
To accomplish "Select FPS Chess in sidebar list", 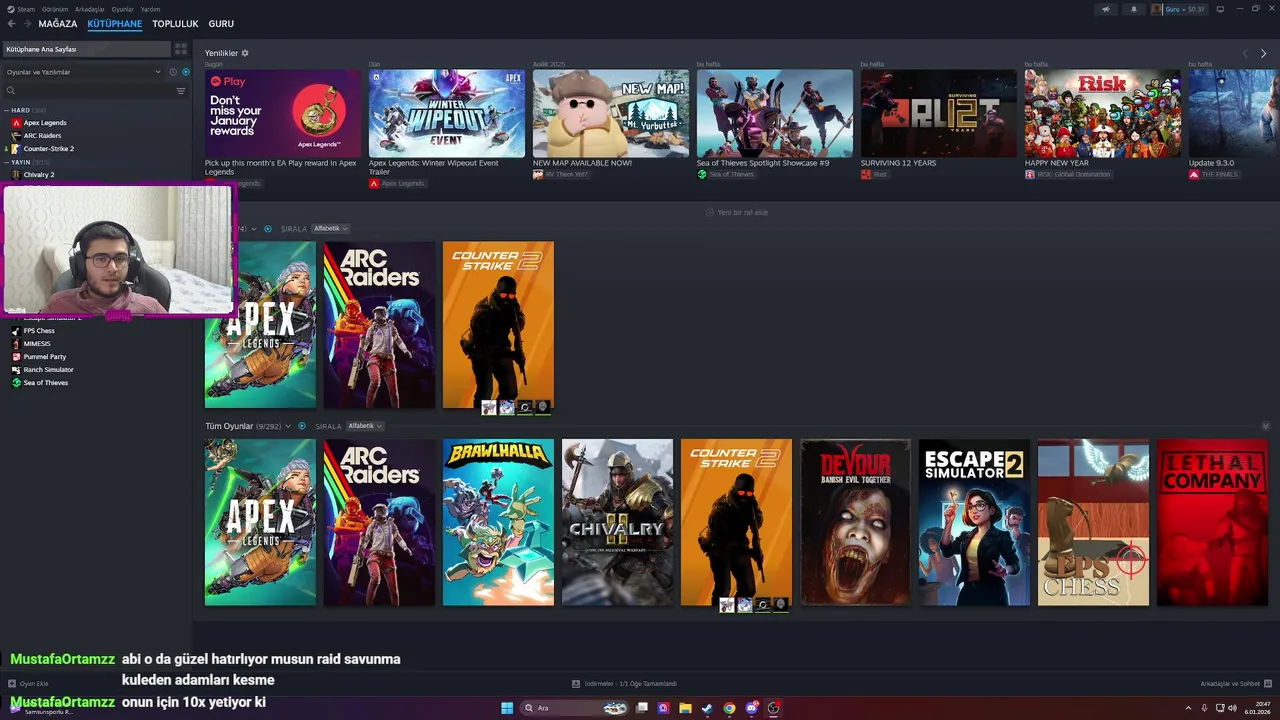I will 39,331.
